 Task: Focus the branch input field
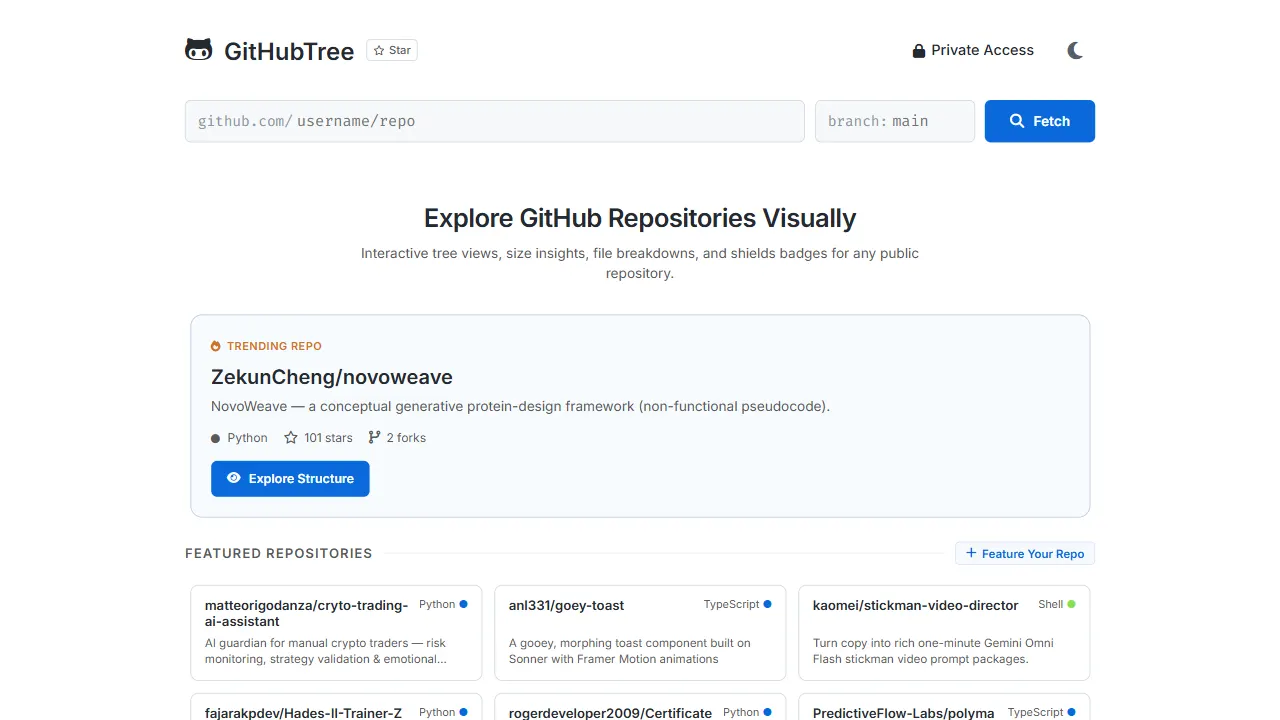click(895, 121)
